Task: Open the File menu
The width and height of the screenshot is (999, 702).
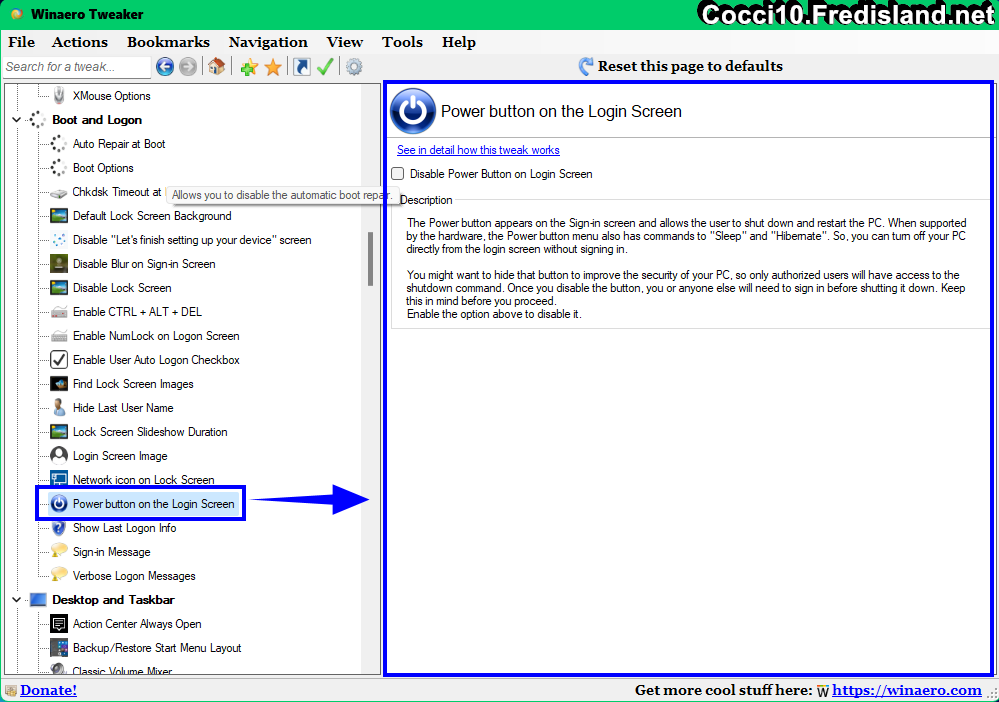Action: [x=22, y=42]
